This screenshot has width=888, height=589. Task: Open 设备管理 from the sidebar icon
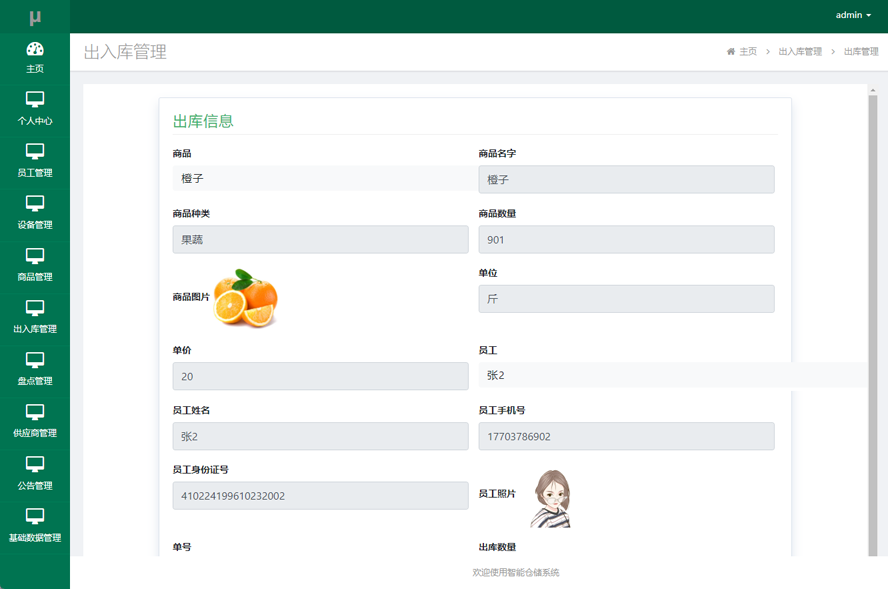pos(35,204)
